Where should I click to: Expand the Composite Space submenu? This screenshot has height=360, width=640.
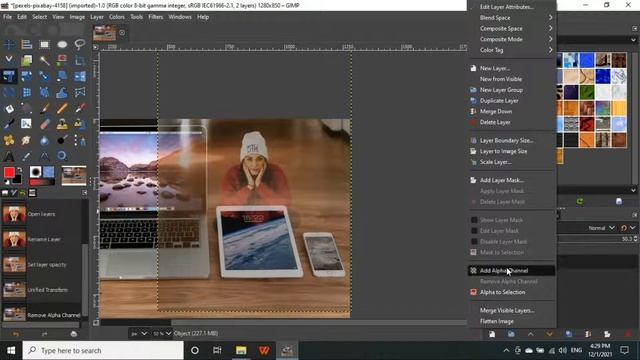point(512,29)
